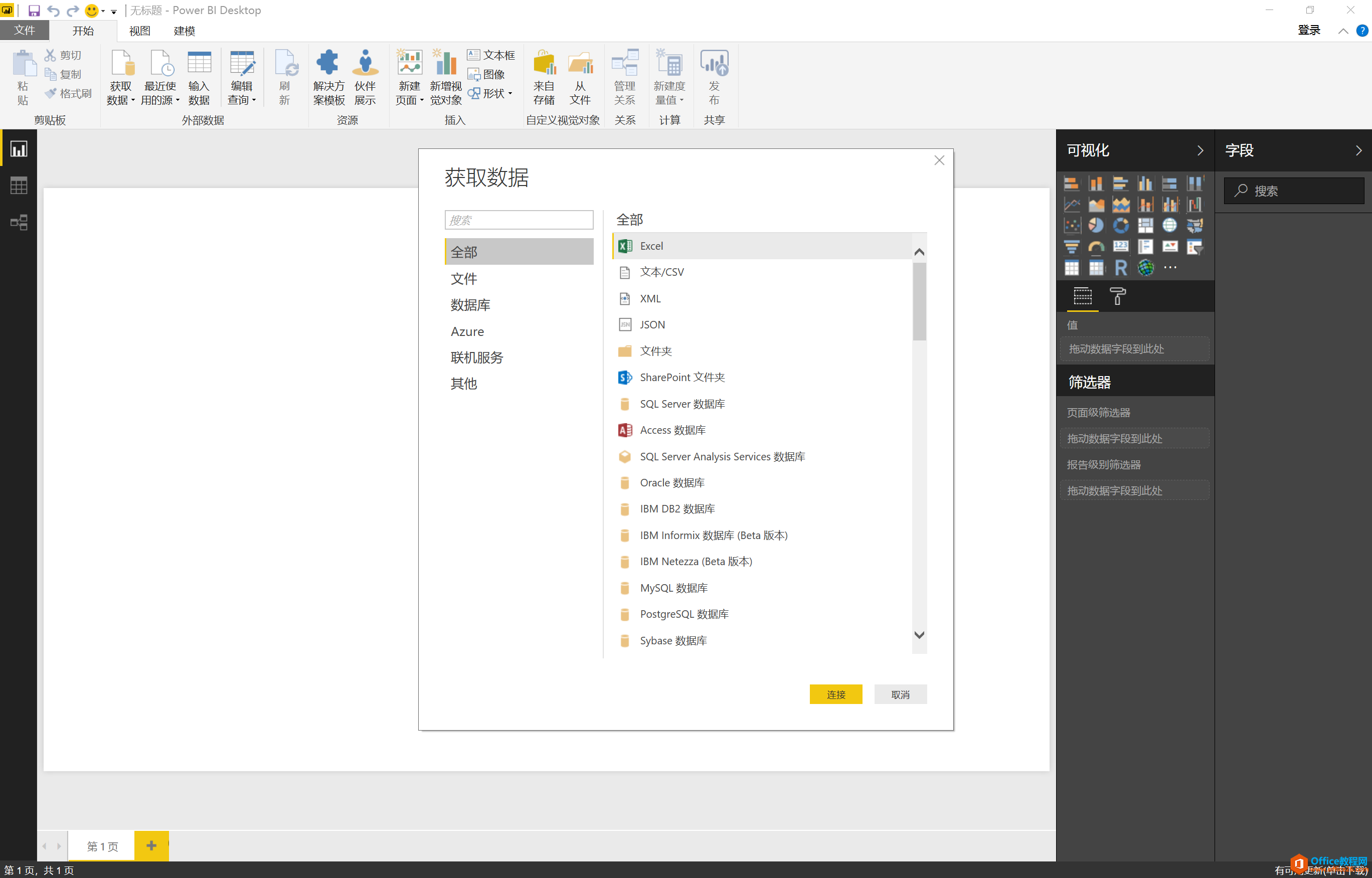
Task: Select 其他 category in dialog
Action: [519, 384]
